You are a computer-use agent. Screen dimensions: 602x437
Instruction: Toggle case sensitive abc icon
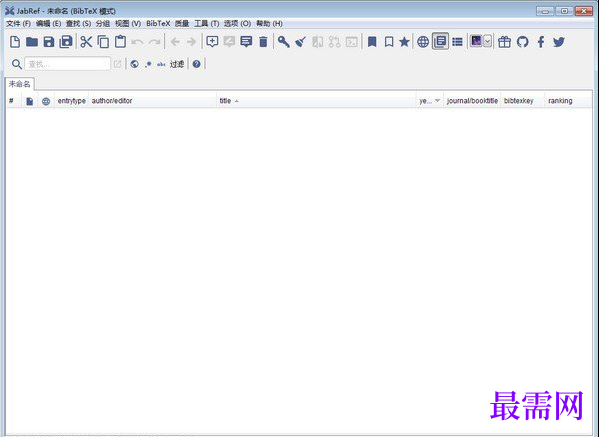[161, 65]
